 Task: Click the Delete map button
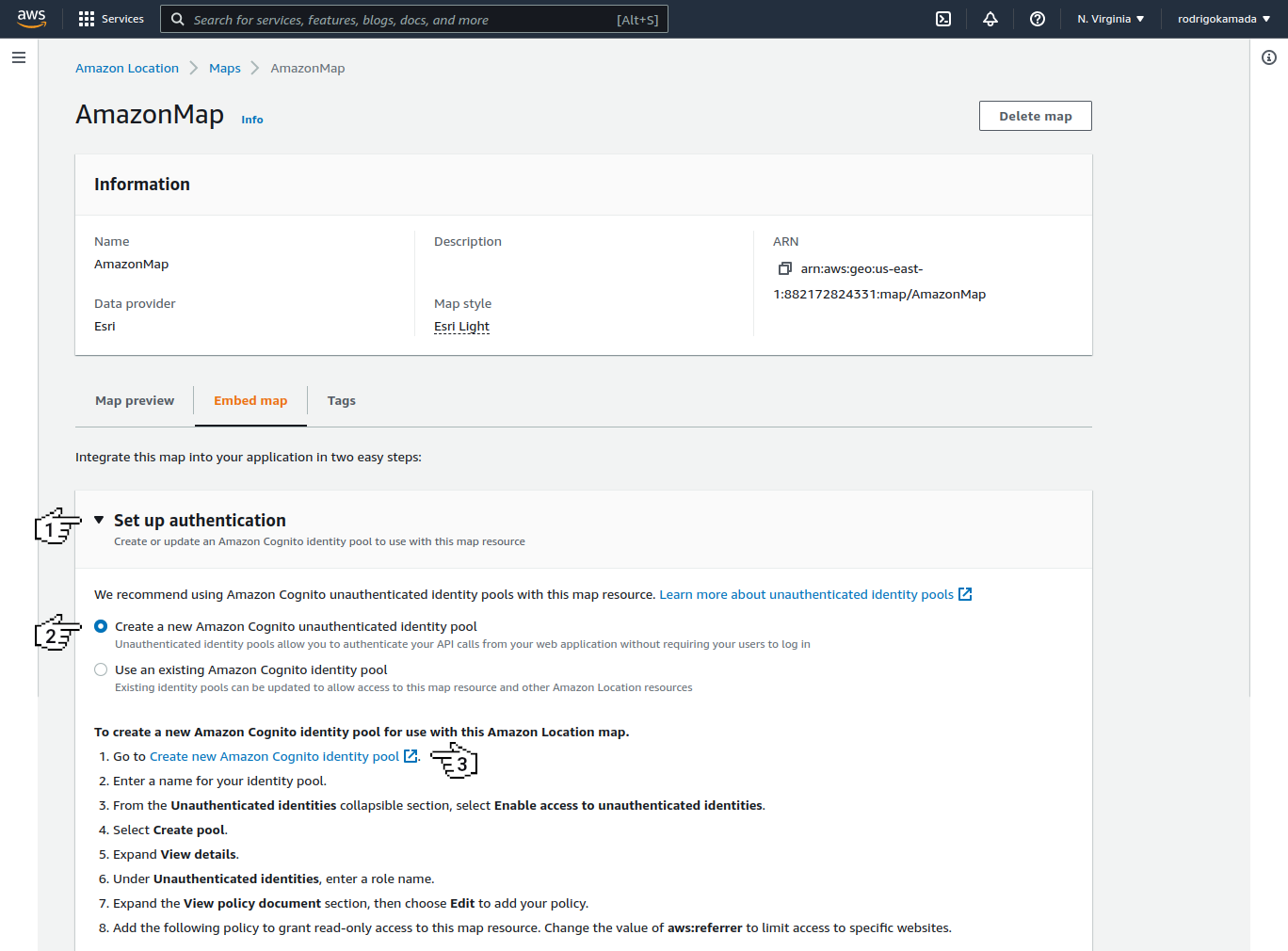point(1035,116)
